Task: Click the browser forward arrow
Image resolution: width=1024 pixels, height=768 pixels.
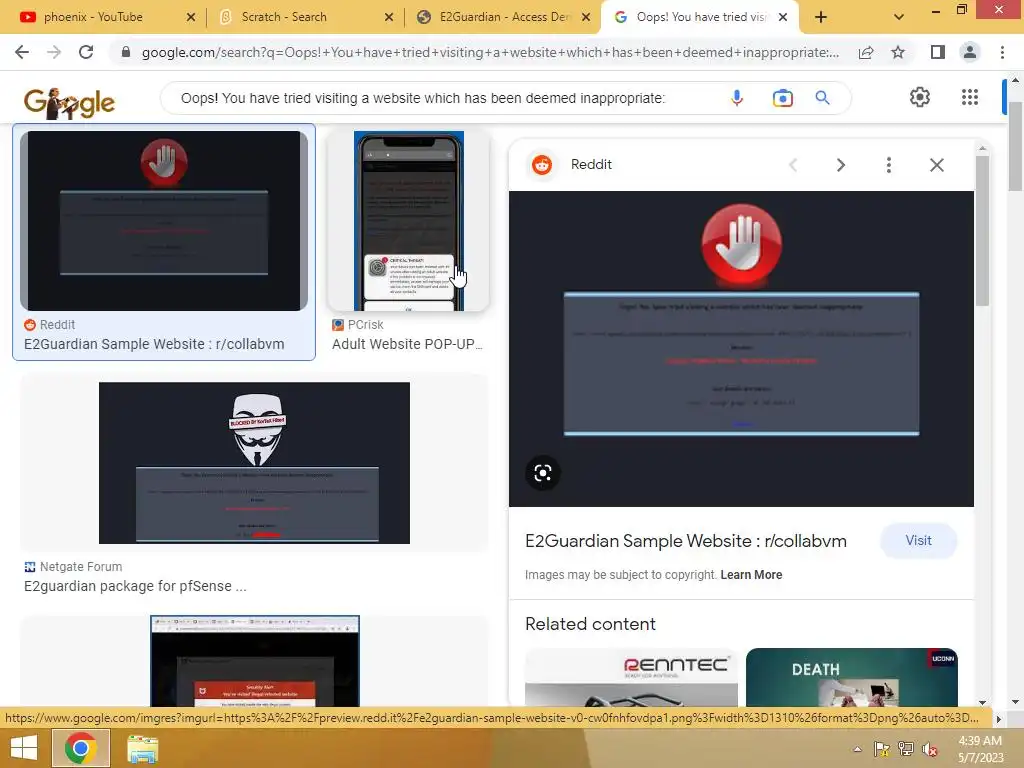Action: pos(54,52)
